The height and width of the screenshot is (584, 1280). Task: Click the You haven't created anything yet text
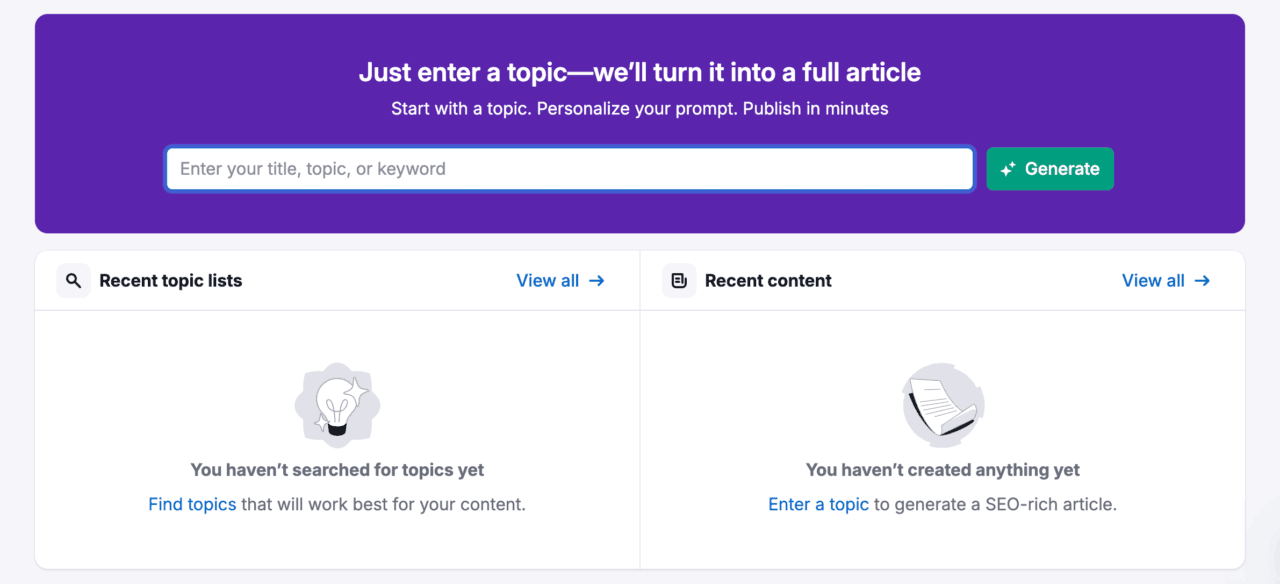[942, 469]
